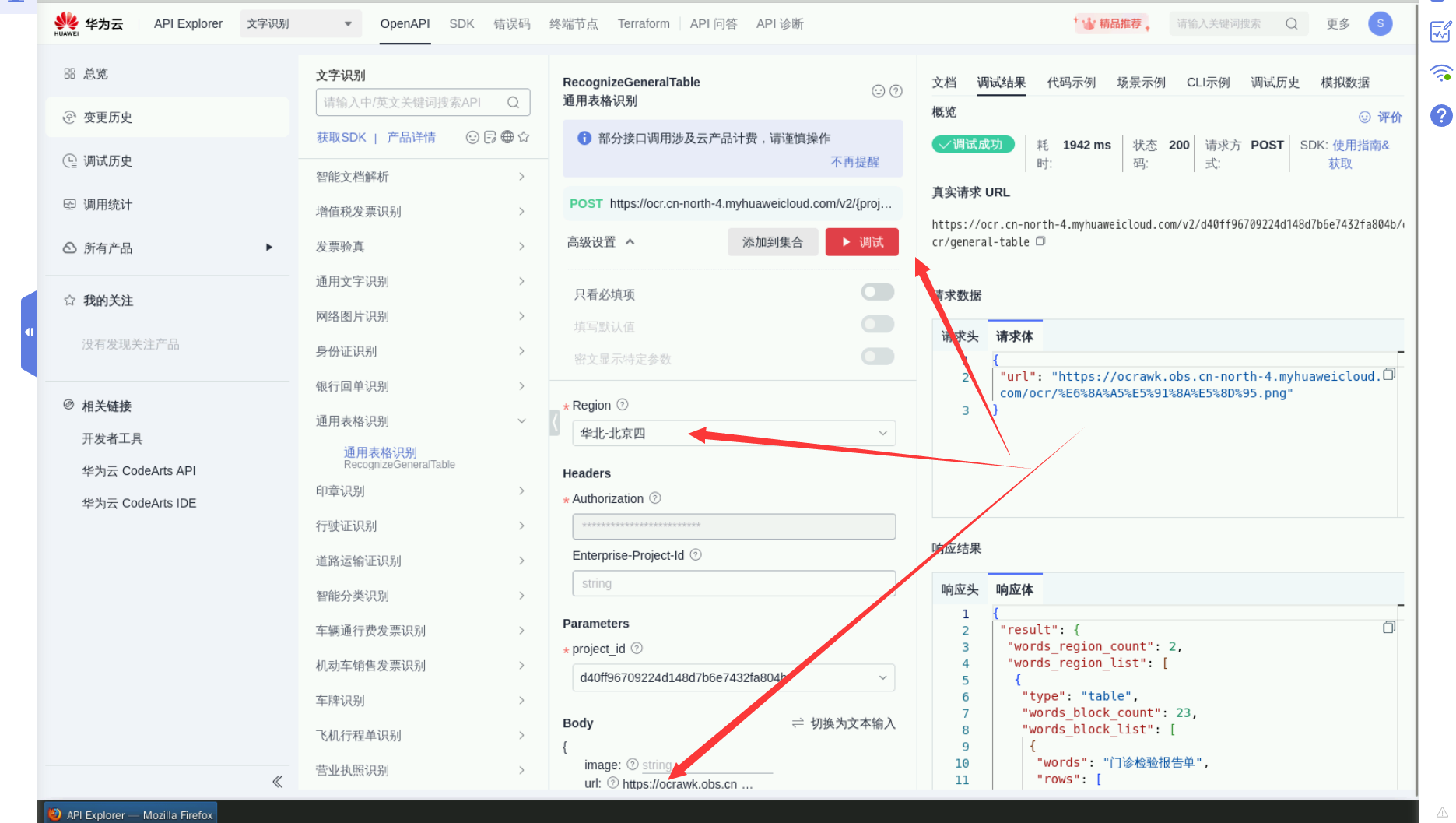
Task: Click the help icon beside url field
Action: (612, 783)
